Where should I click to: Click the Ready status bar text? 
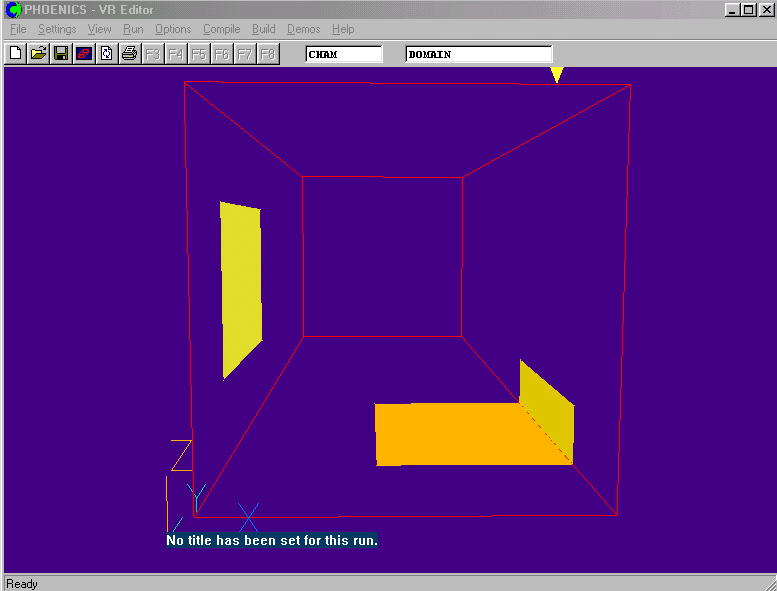click(22, 584)
